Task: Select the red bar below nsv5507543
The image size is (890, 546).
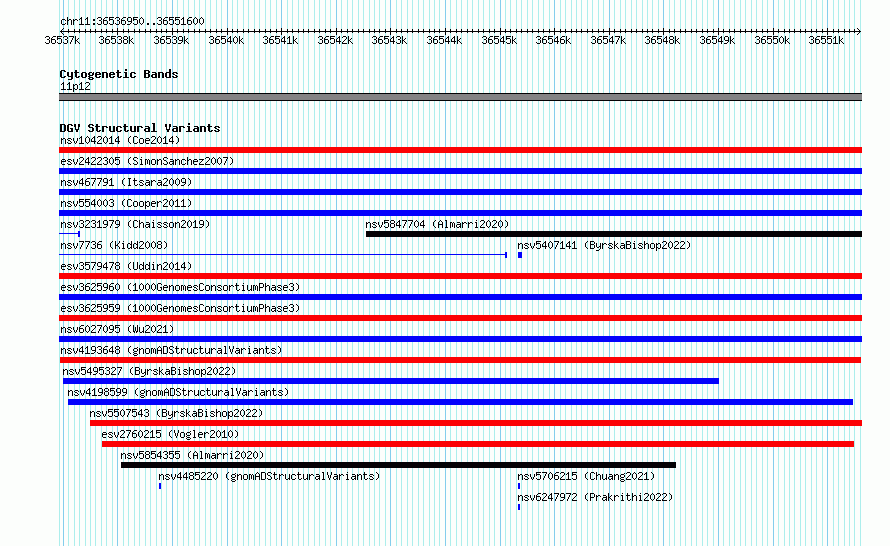Action: 476,423
